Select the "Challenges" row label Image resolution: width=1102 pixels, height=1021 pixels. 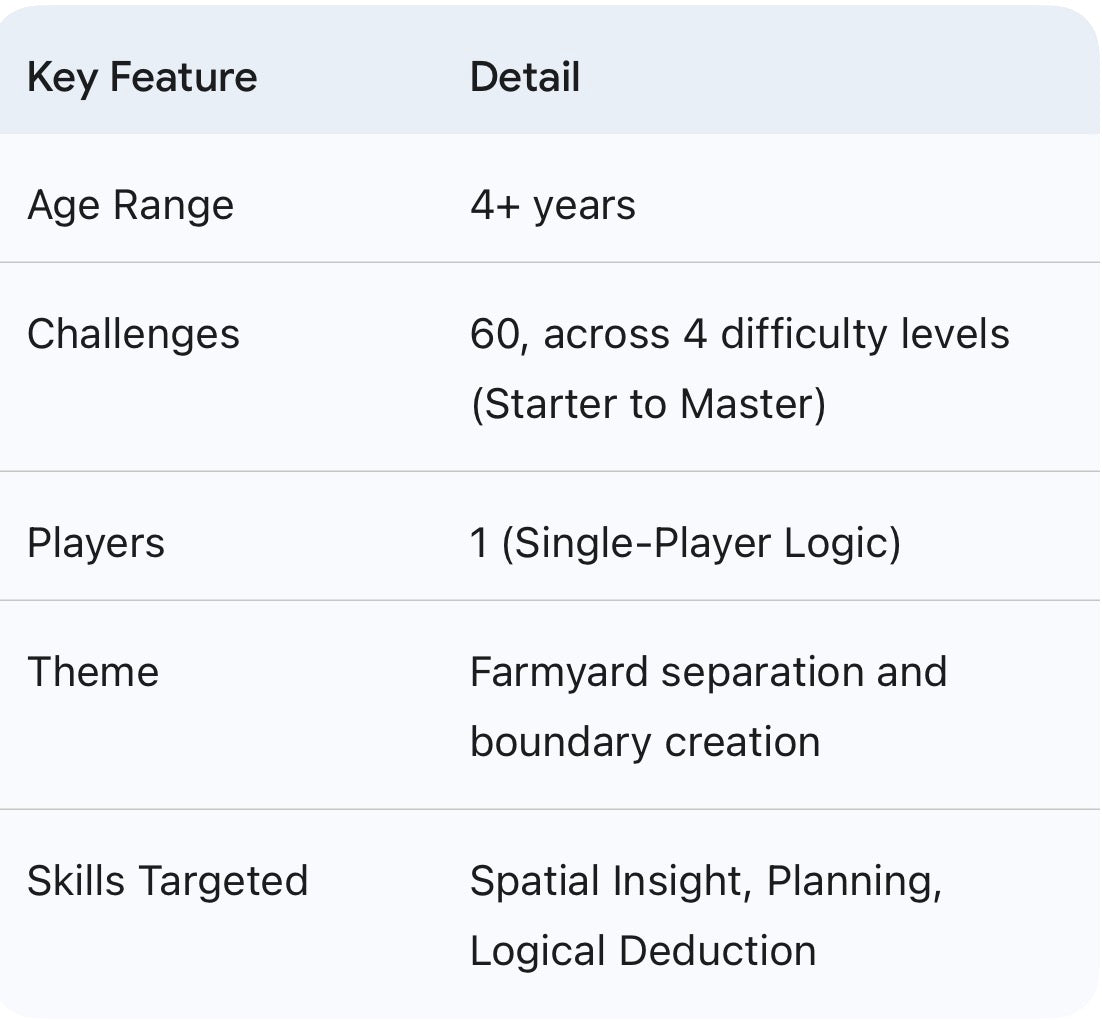133,334
